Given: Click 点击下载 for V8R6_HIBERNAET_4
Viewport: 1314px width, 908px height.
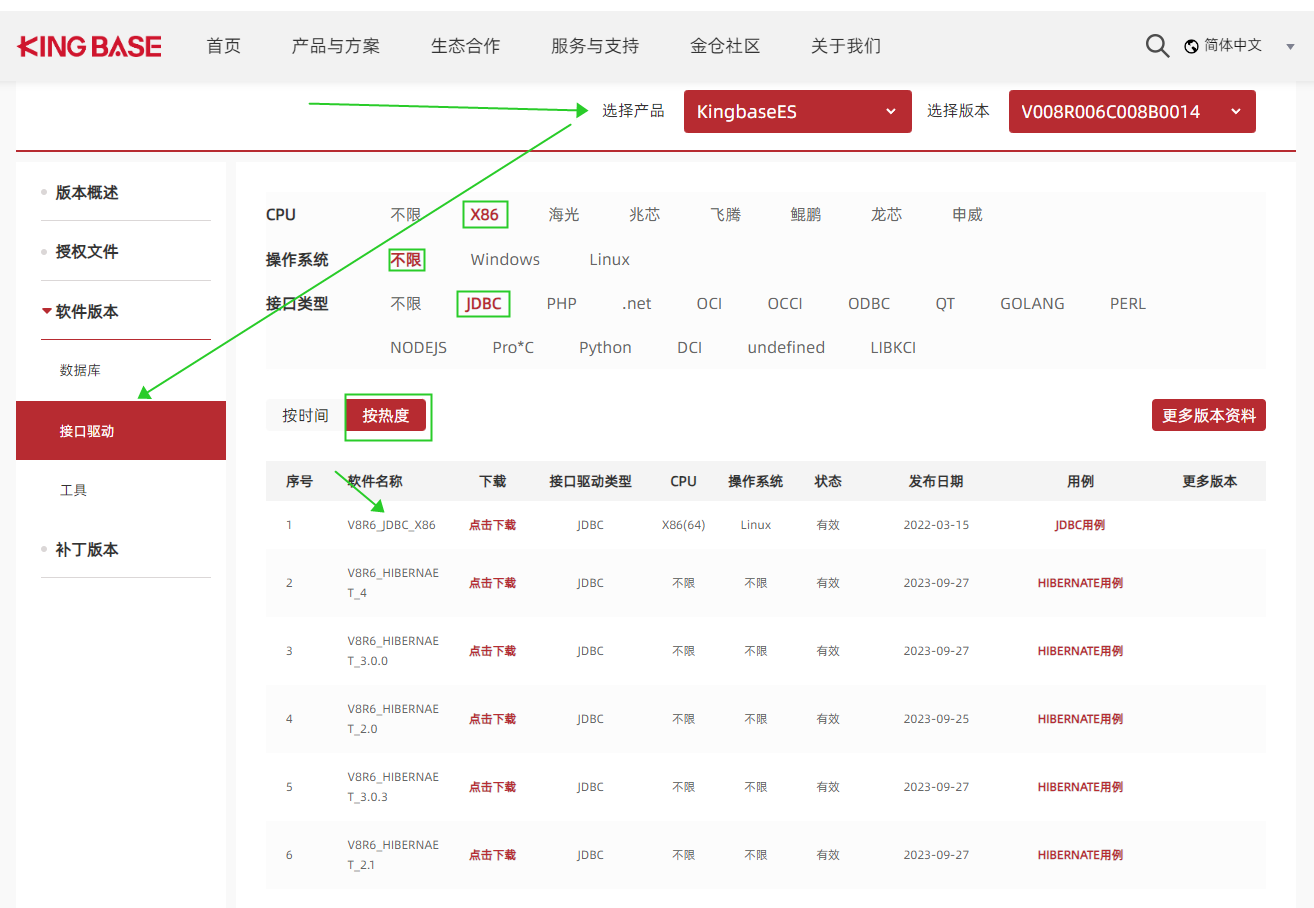Looking at the screenshot, I should tap(493, 583).
